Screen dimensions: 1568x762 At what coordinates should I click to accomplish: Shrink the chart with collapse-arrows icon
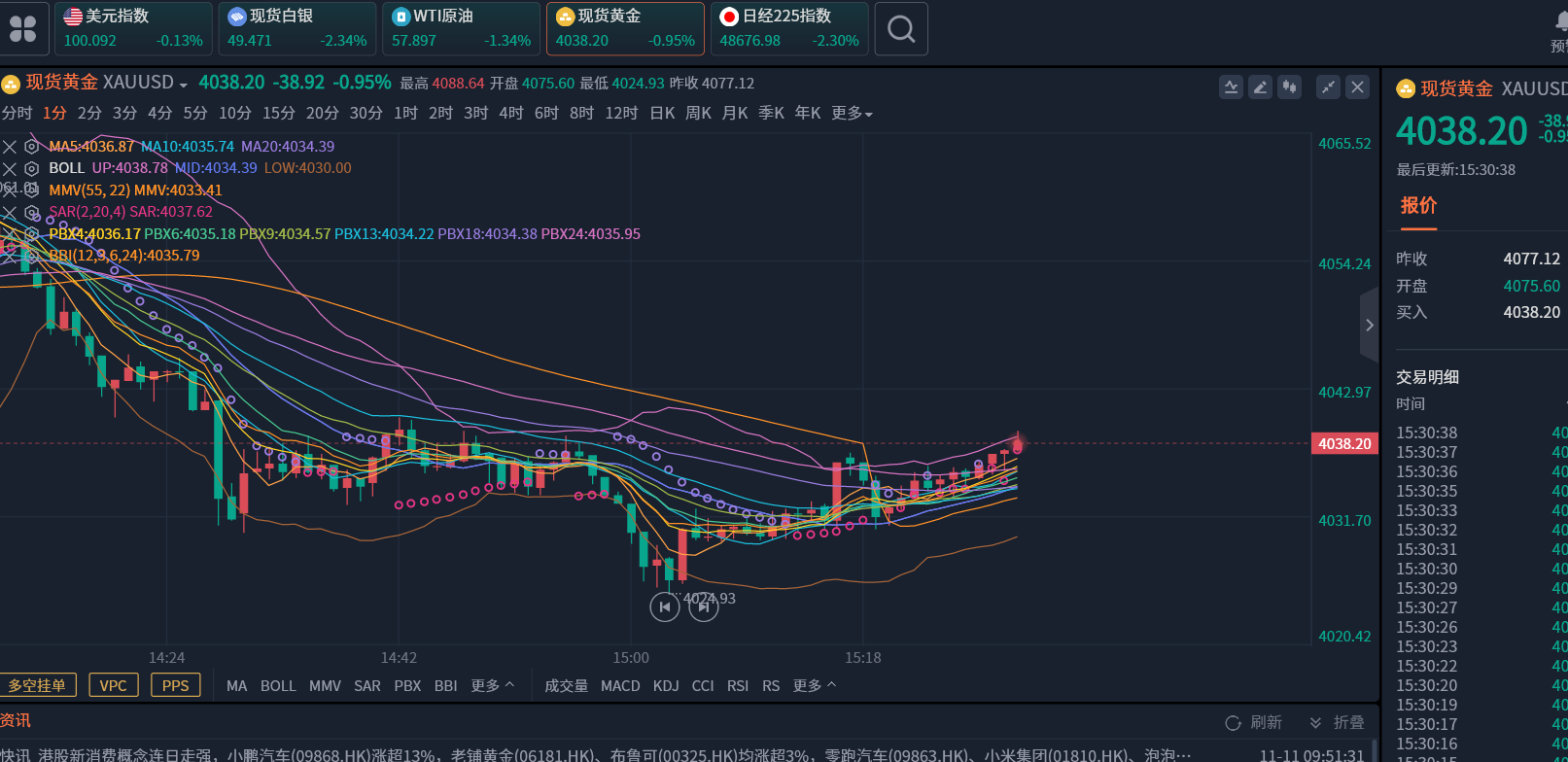tap(1328, 87)
